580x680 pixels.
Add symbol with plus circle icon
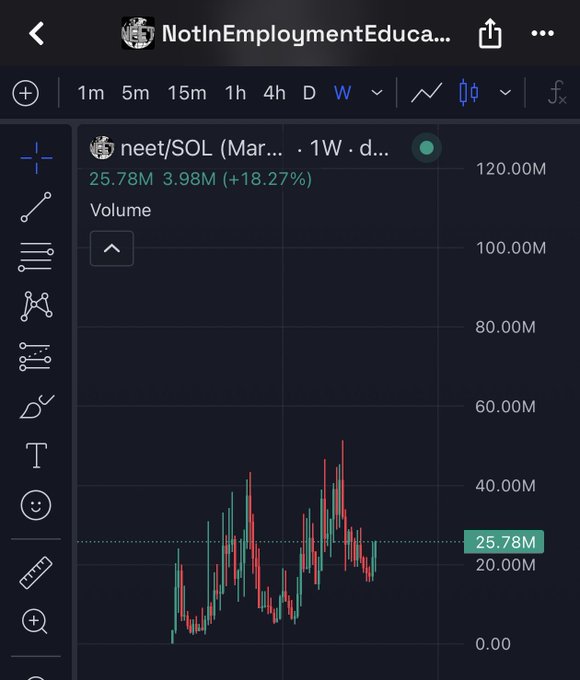(x=26, y=93)
